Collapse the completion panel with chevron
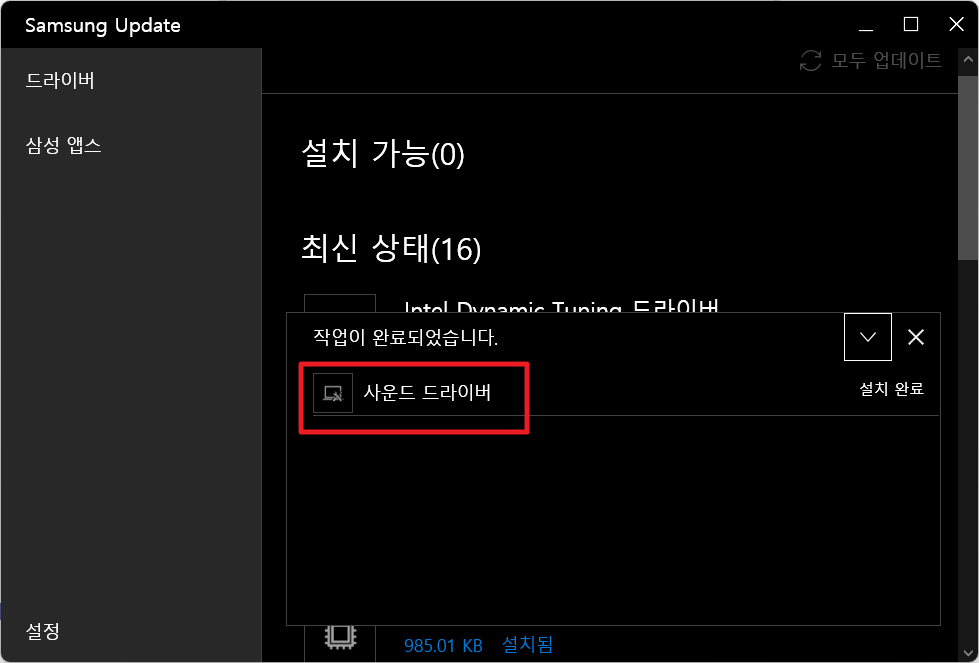 867,337
